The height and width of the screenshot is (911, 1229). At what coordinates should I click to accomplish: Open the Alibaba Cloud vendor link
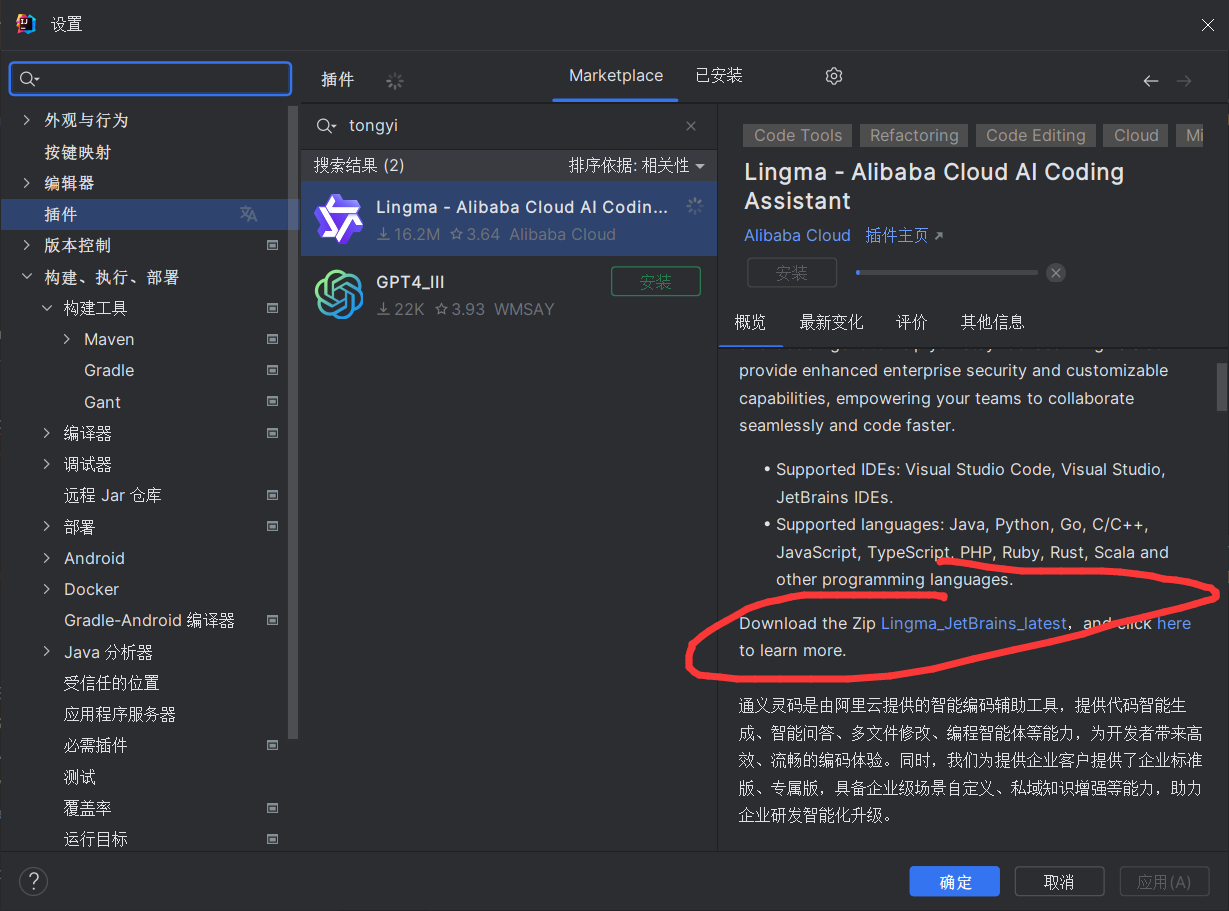coord(797,235)
